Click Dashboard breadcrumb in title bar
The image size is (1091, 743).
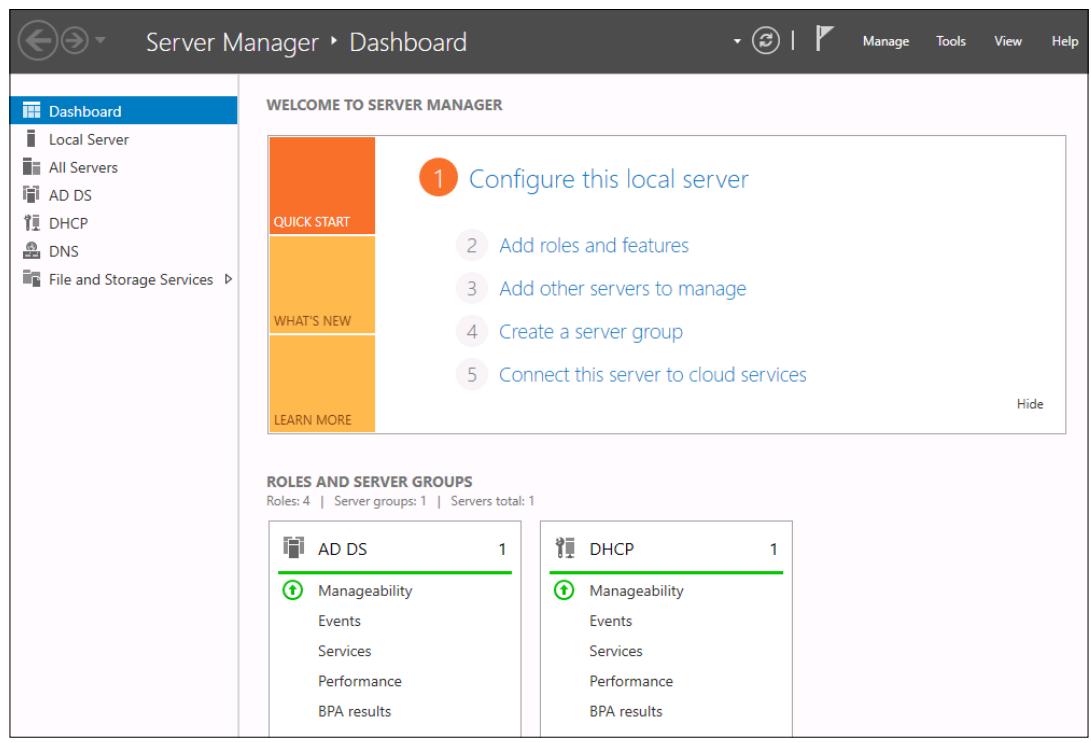[408, 42]
